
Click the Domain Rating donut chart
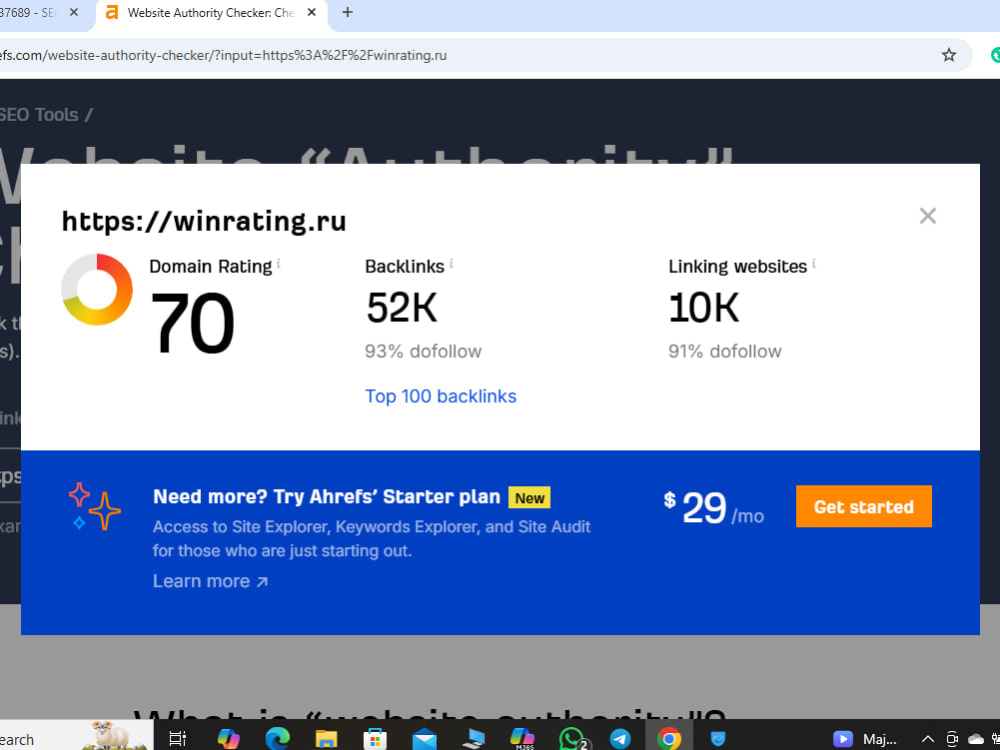[97, 290]
